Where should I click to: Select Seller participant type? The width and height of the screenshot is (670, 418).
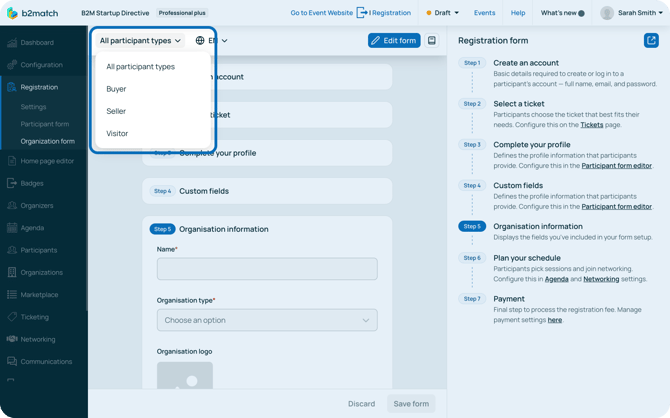pyautogui.click(x=116, y=111)
